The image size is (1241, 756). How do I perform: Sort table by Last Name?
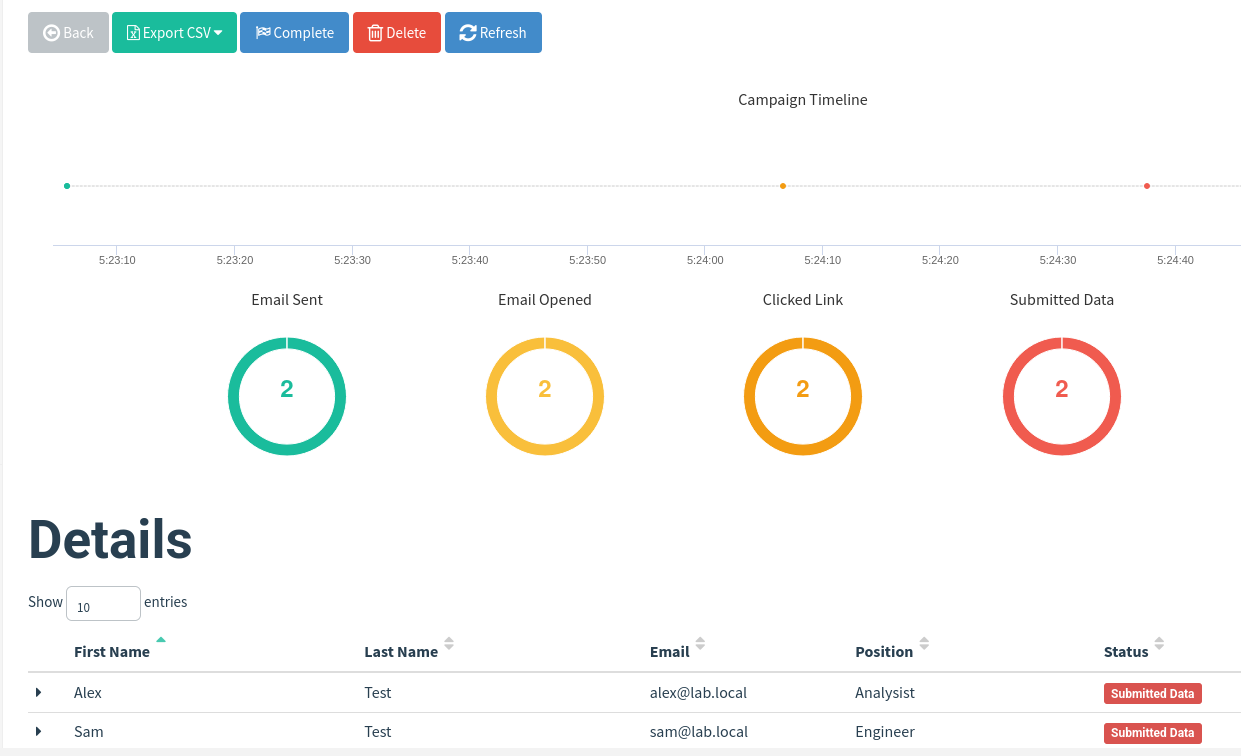coord(401,651)
